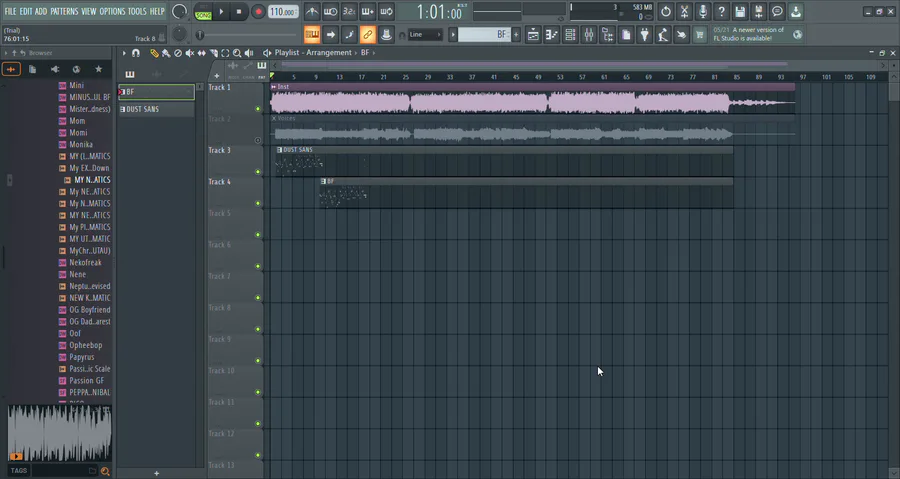Click the Save floppy disk icon
Viewport: 900px width, 479px height.
pyautogui.click(x=740, y=11)
